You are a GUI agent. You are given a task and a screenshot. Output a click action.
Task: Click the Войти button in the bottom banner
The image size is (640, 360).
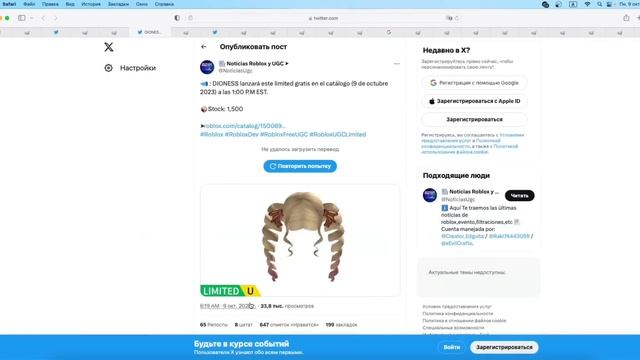[x=452, y=347]
